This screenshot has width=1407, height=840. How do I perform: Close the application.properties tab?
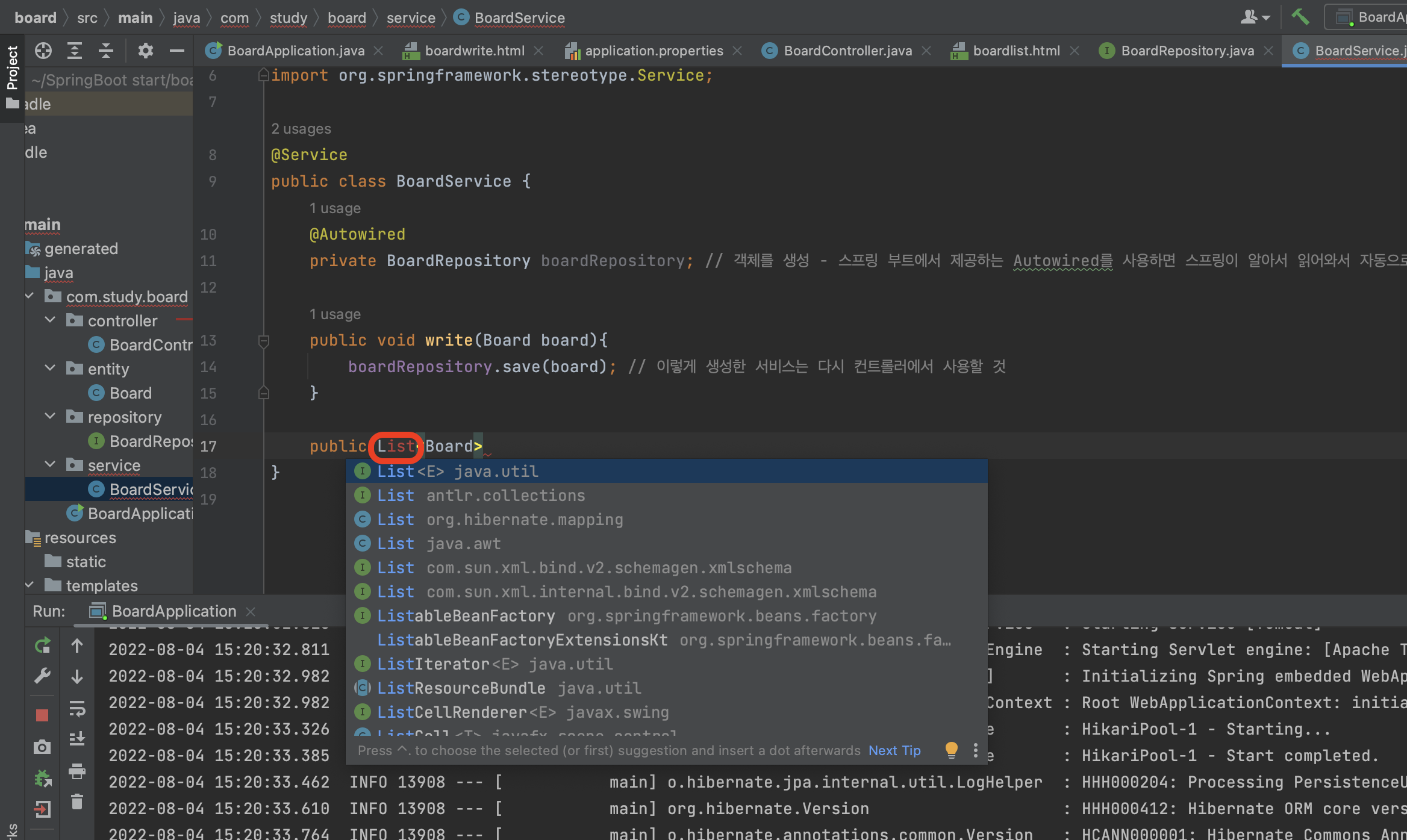737,51
